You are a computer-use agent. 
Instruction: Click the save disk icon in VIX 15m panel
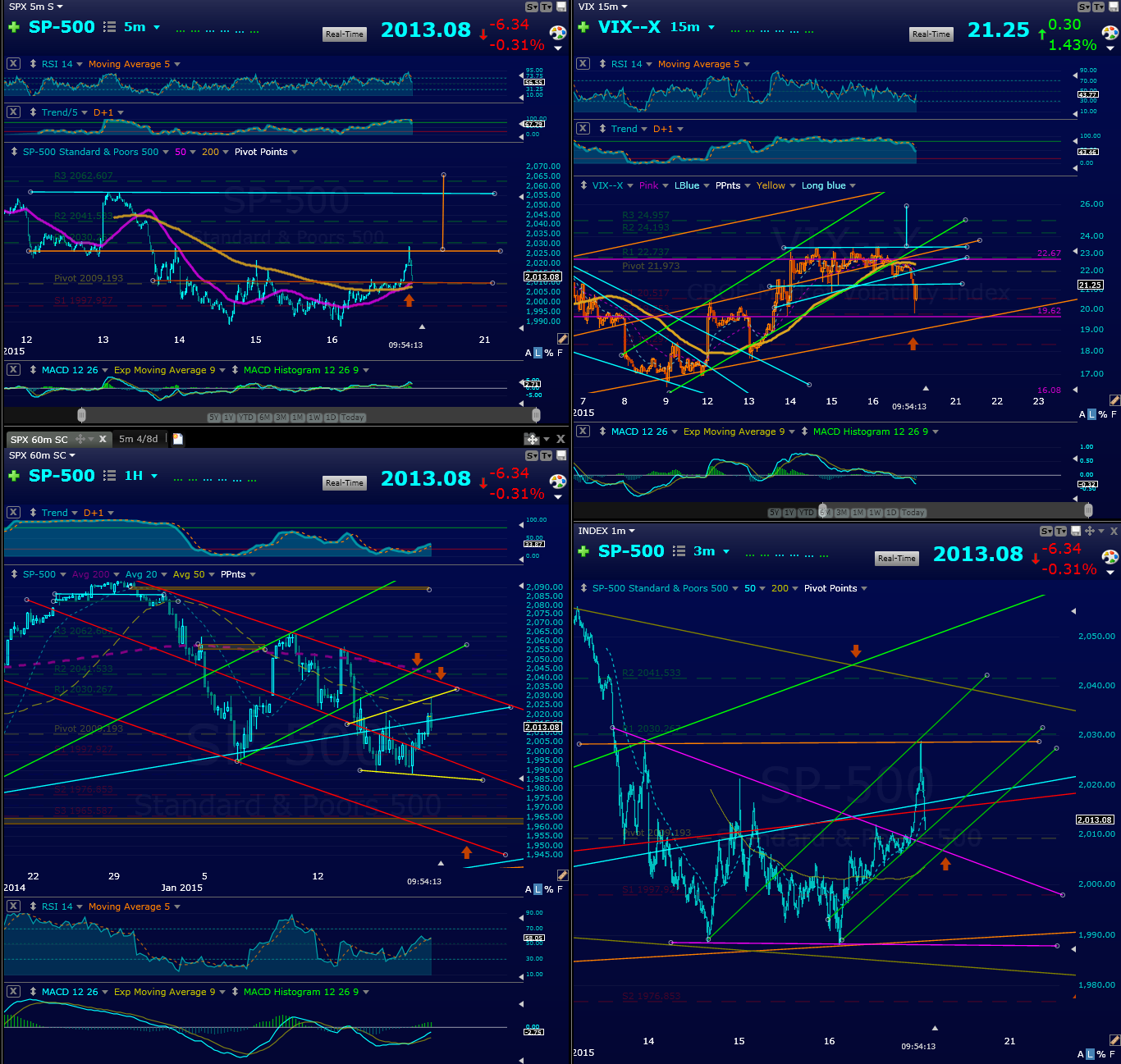(x=1114, y=7)
